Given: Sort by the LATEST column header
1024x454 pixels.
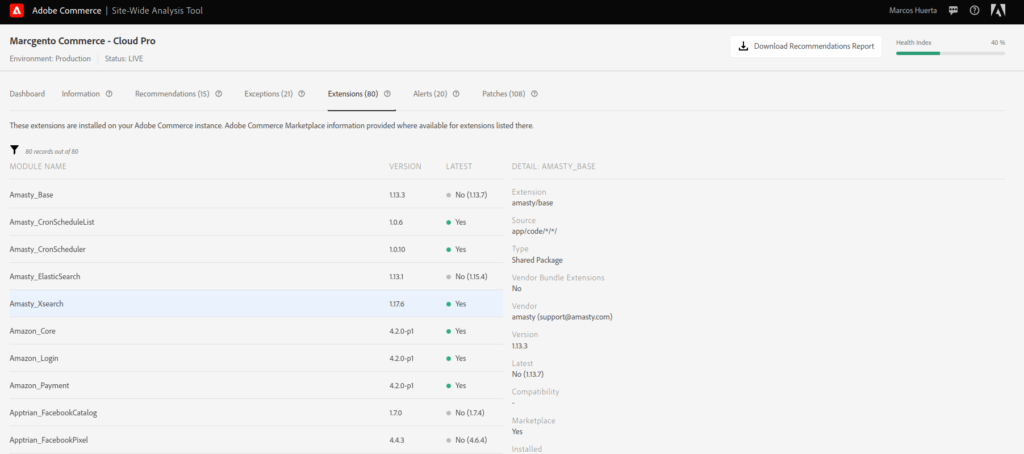Looking at the screenshot, I should click(x=459, y=167).
